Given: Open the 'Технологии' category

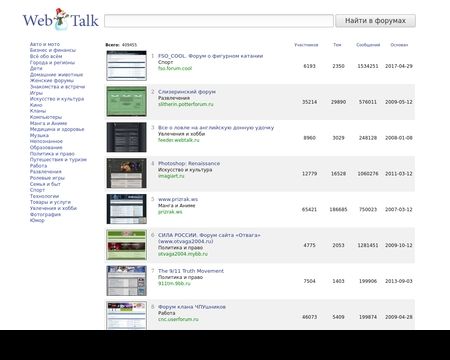Looking at the screenshot, I should pos(44,196).
